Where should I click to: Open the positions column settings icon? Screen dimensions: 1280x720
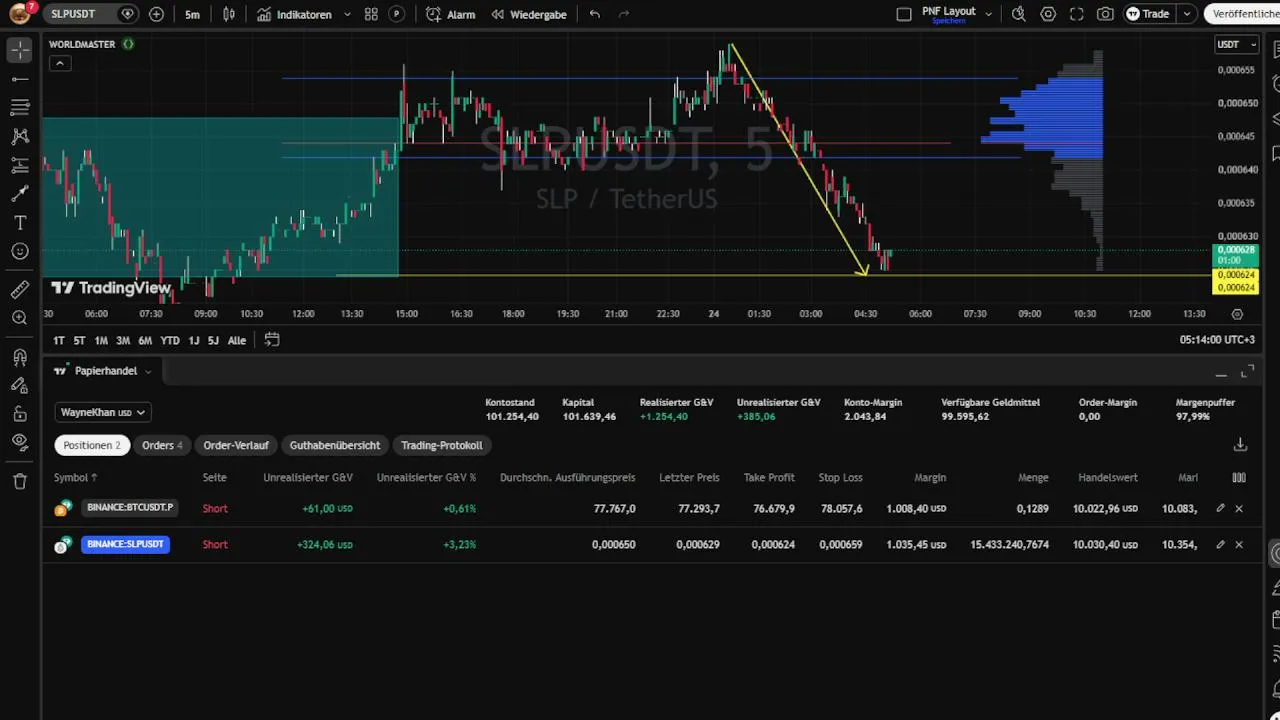click(1239, 477)
